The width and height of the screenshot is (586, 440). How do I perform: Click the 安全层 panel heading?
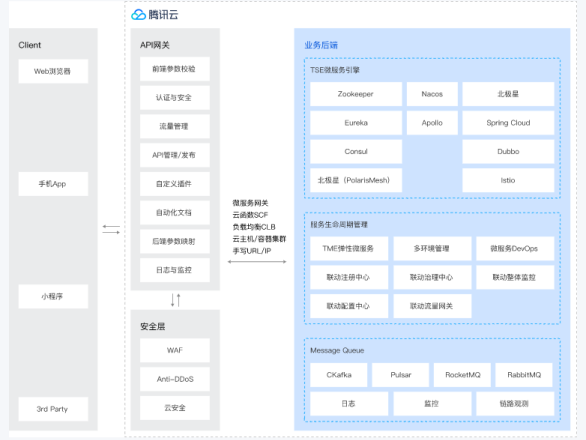pos(152,326)
